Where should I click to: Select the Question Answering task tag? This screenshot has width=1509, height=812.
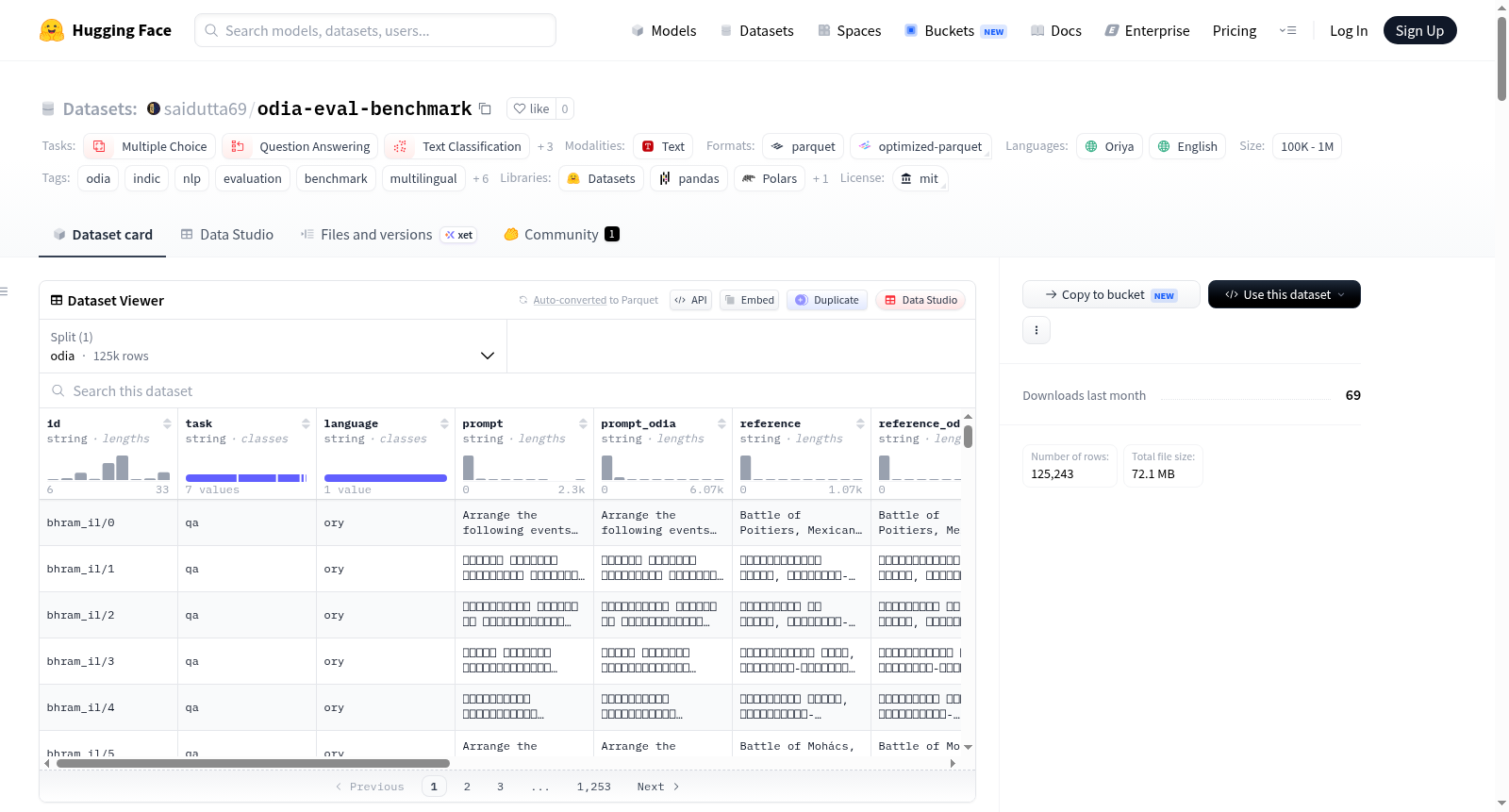point(301,146)
